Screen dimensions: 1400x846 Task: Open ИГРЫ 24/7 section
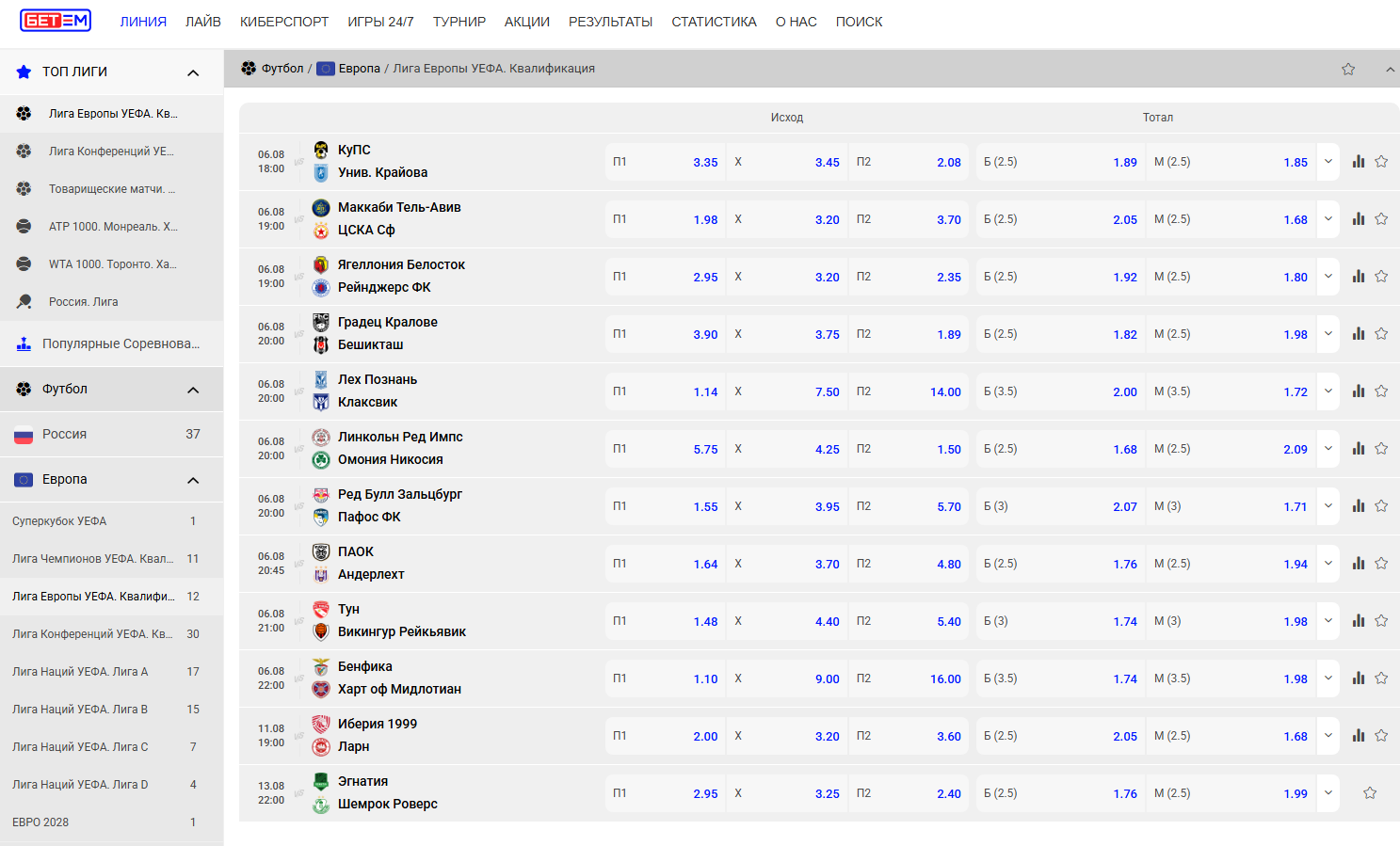380,22
